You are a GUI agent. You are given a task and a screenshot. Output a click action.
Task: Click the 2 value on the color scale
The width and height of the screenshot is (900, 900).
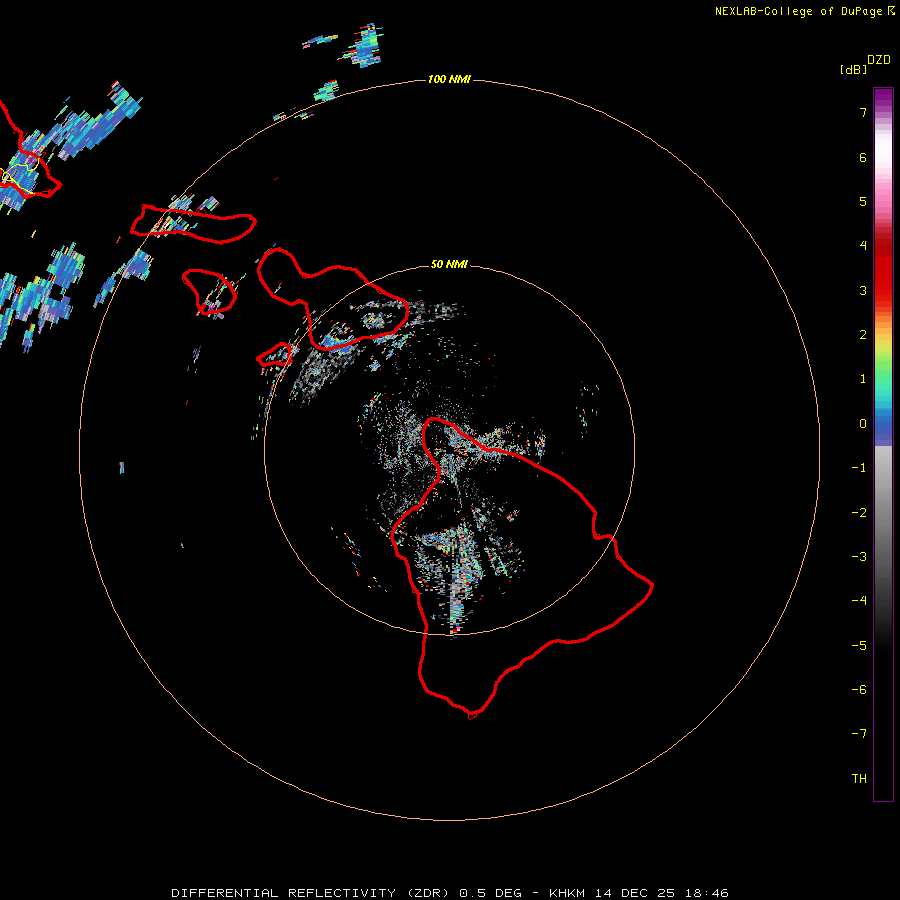pyautogui.click(x=863, y=335)
